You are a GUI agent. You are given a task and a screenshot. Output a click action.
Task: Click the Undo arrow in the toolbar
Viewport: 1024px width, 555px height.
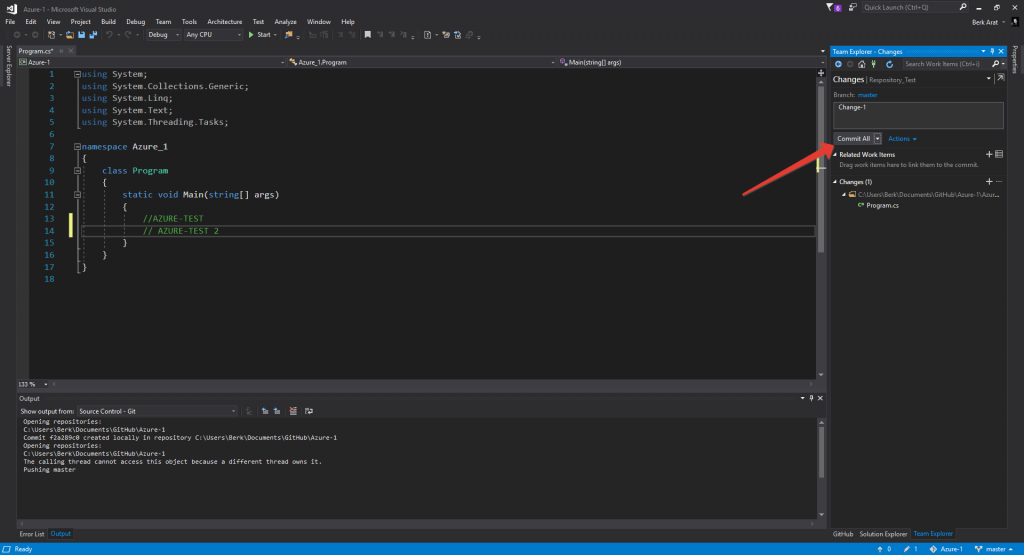[x=109, y=35]
